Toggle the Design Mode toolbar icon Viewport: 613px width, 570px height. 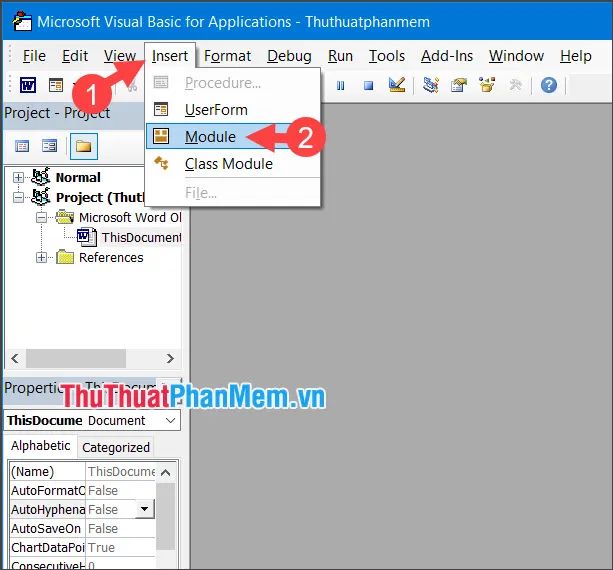(397, 85)
